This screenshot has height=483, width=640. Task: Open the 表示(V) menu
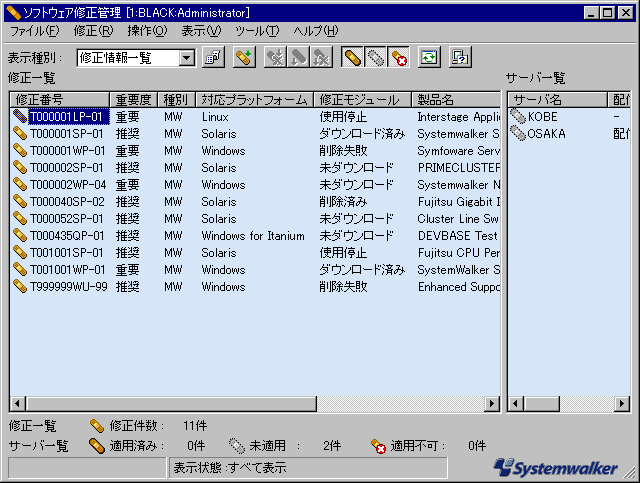[x=201, y=31]
